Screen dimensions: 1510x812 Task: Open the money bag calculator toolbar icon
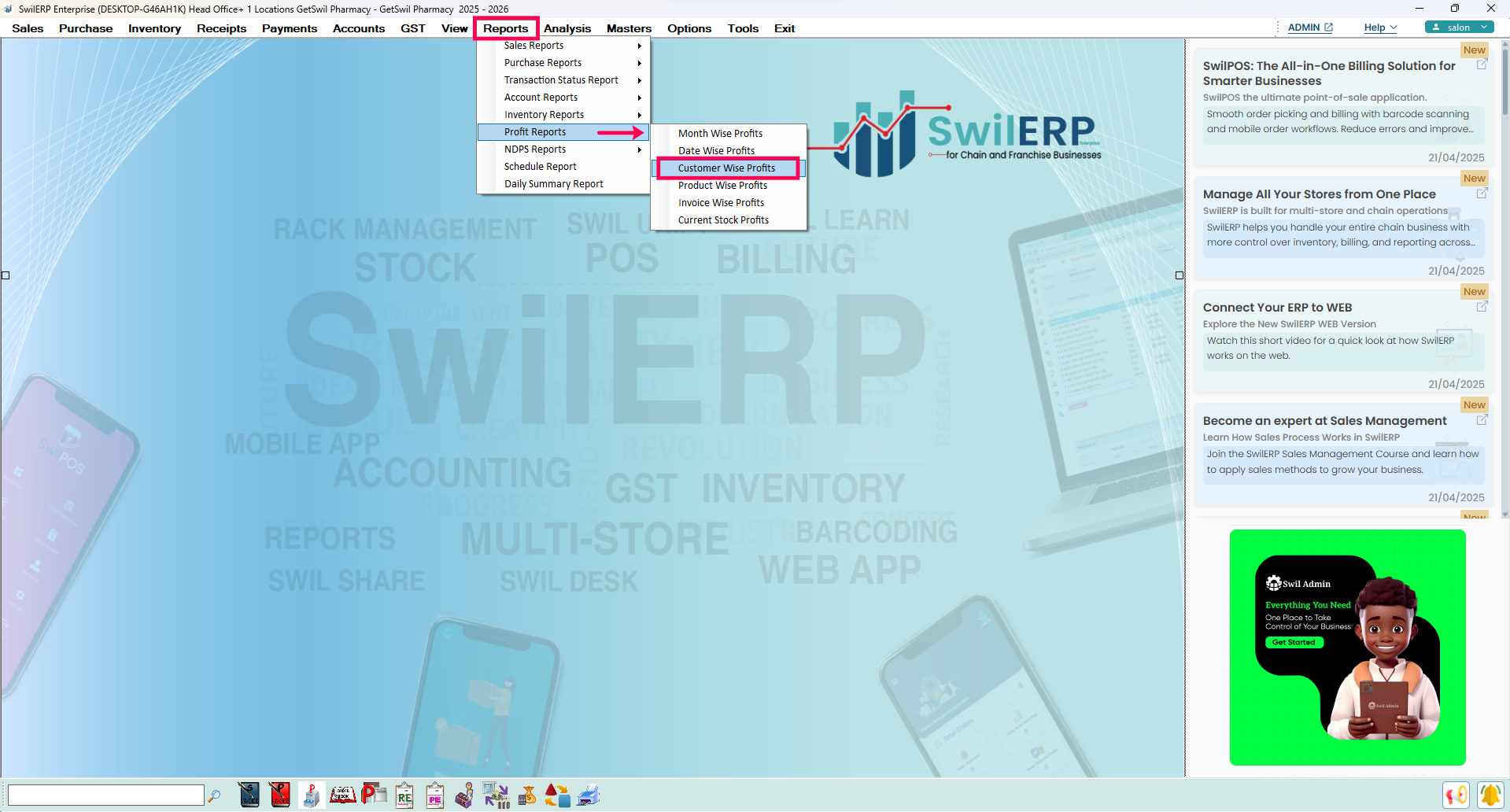tap(527, 795)
